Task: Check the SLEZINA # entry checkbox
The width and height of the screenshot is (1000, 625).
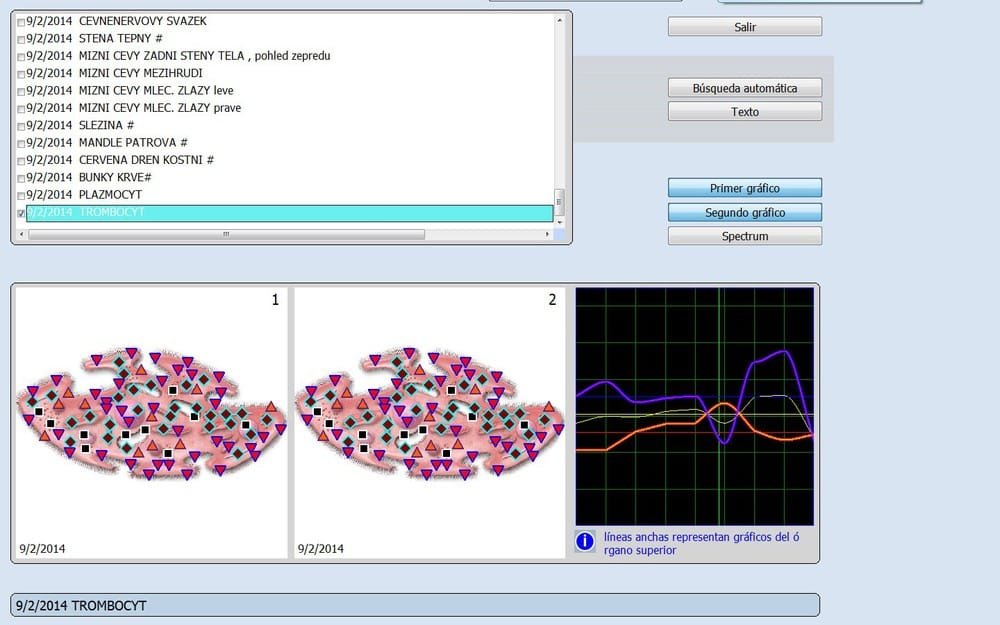Action: click(19, 125)
